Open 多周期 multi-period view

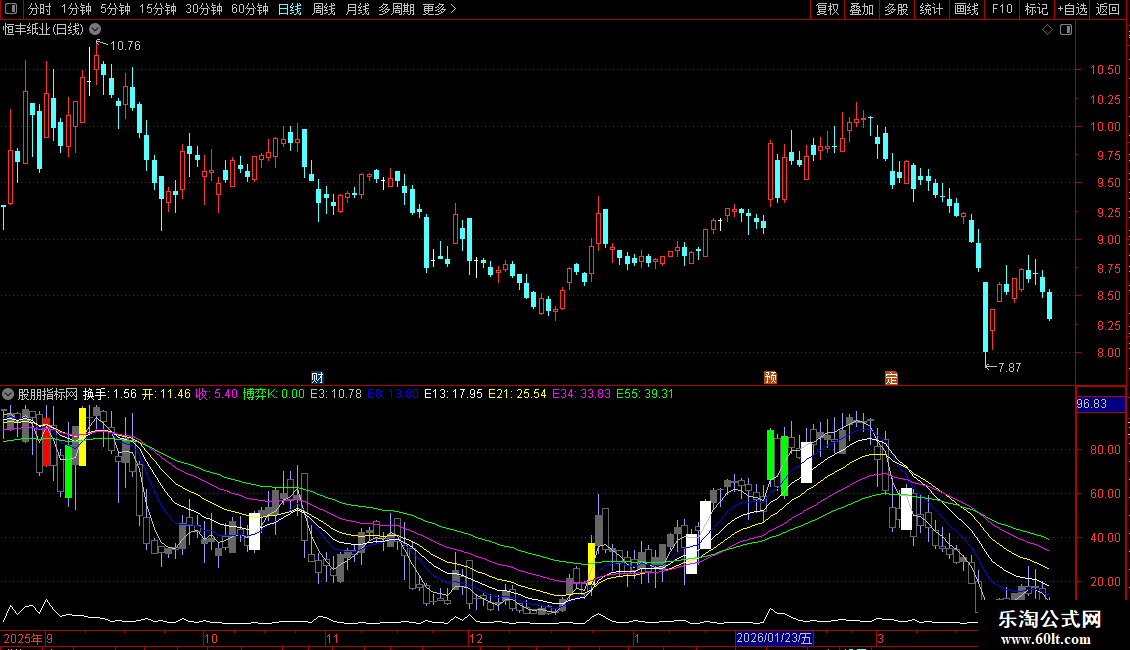(x=396, y=9)
